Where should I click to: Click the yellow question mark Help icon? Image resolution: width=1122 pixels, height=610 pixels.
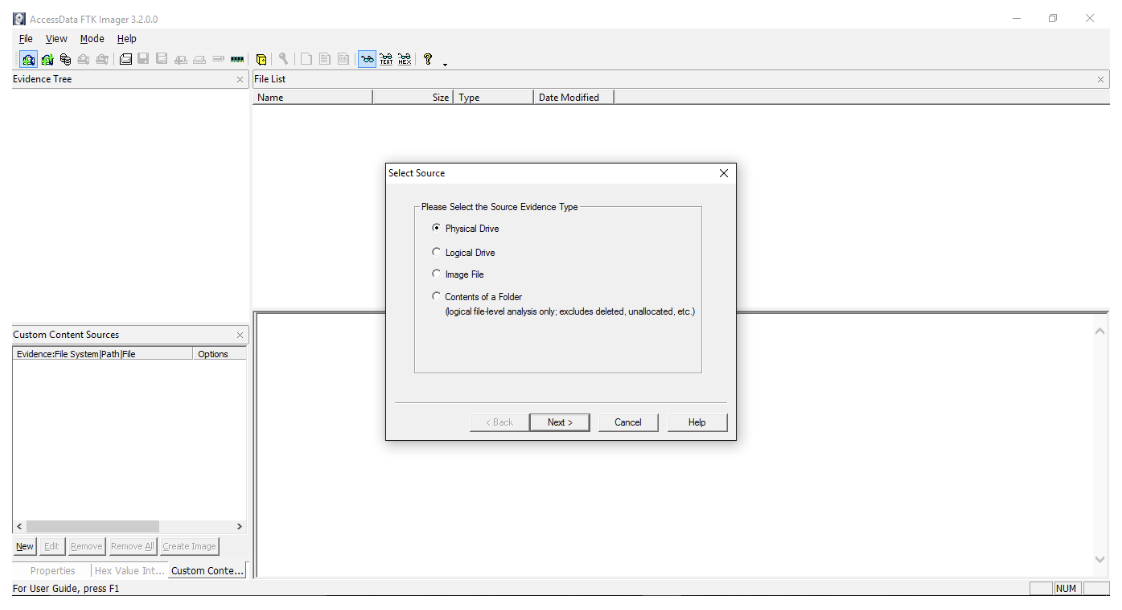click(428, 59)
